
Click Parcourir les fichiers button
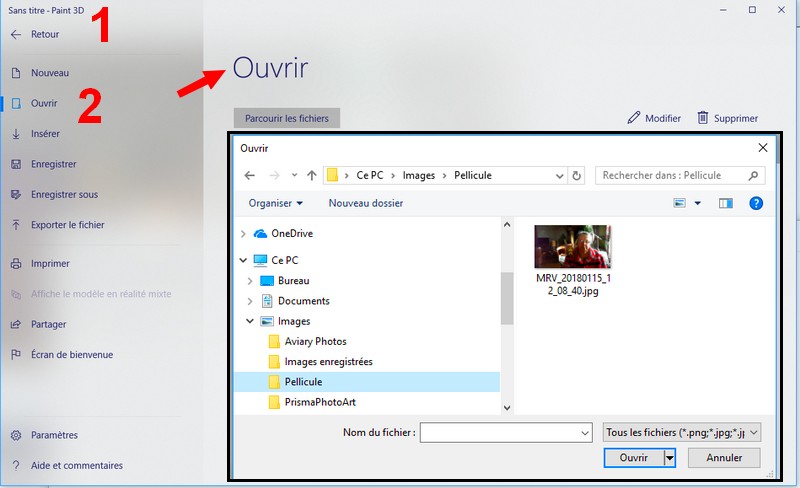point(287,118)
